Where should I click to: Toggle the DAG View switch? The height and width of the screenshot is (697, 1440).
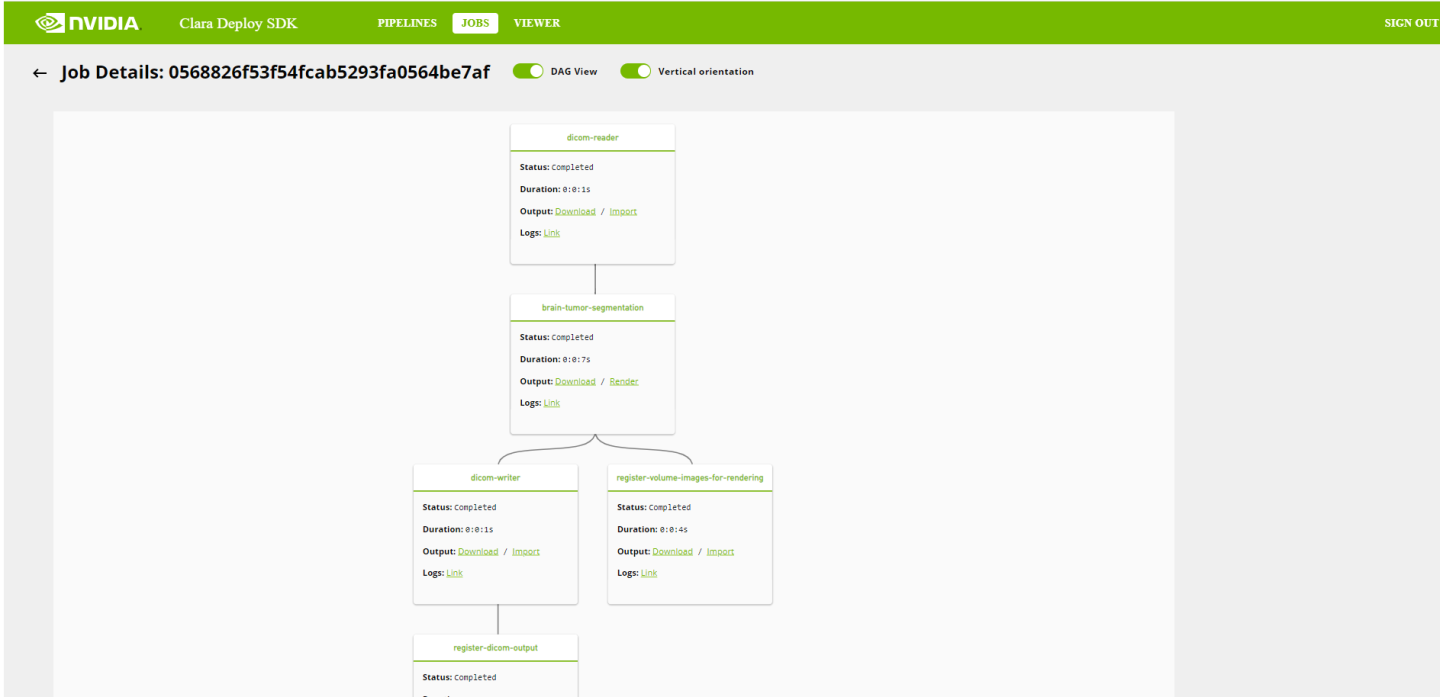528,71
